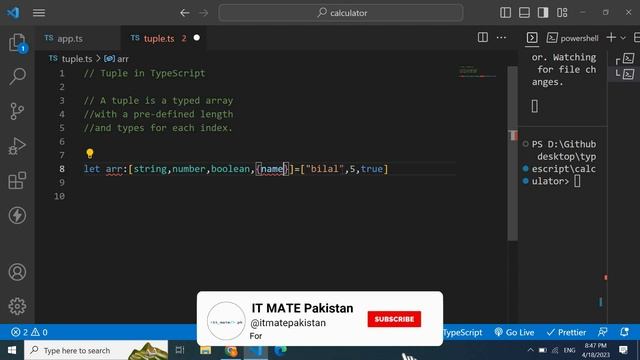The height and width of the screenshot is (360, 640).
Task: Select the first terminal in terminal list
Action: point(629,59)
